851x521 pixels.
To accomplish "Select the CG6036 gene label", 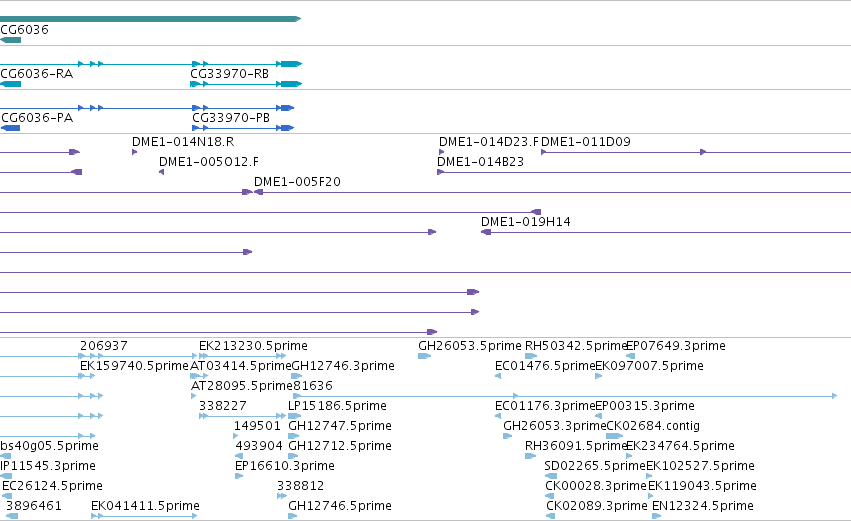I will click(24, 29).
